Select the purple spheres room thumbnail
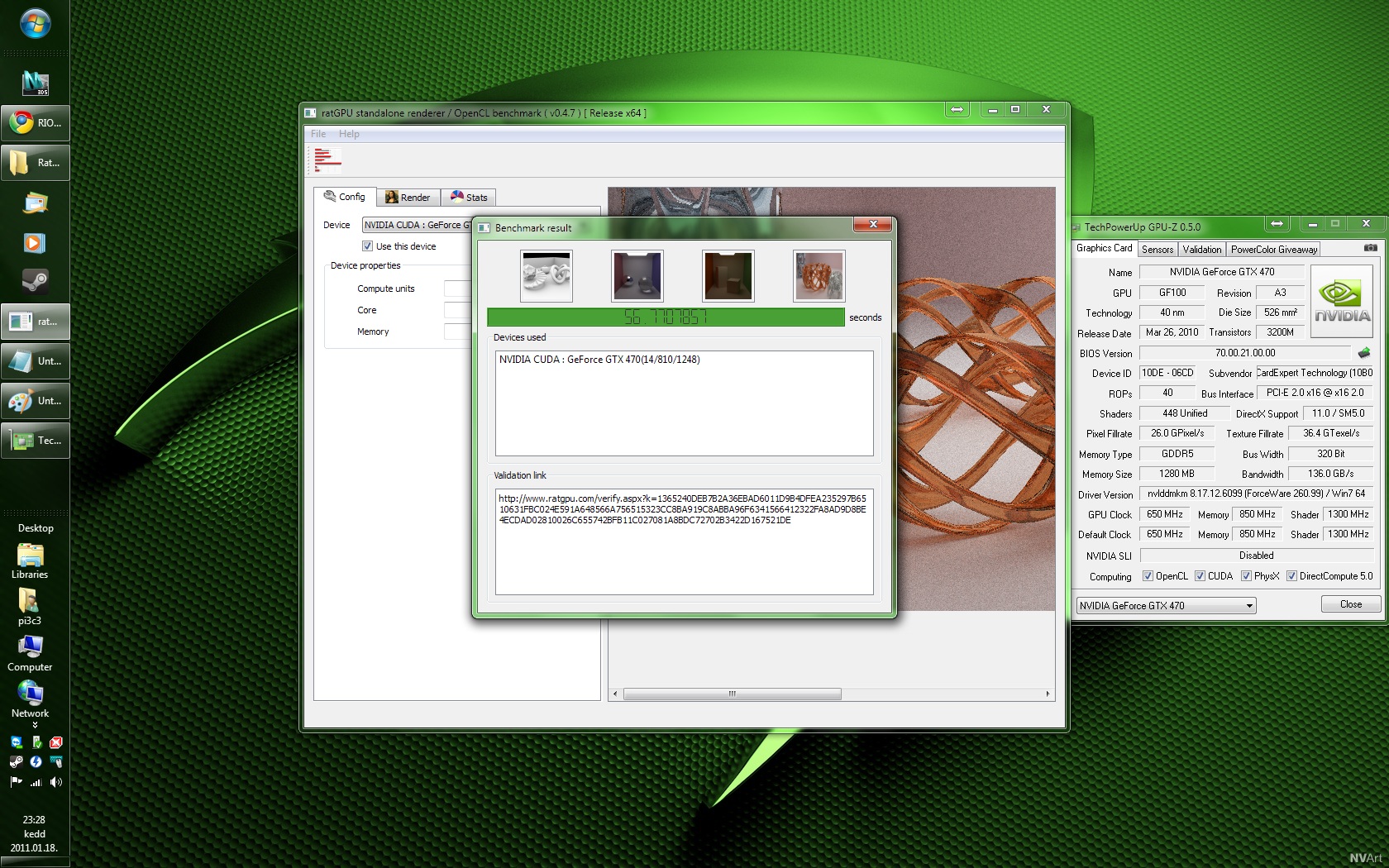This screenshot has width=1389, height=868. click(x=637, y=276)
